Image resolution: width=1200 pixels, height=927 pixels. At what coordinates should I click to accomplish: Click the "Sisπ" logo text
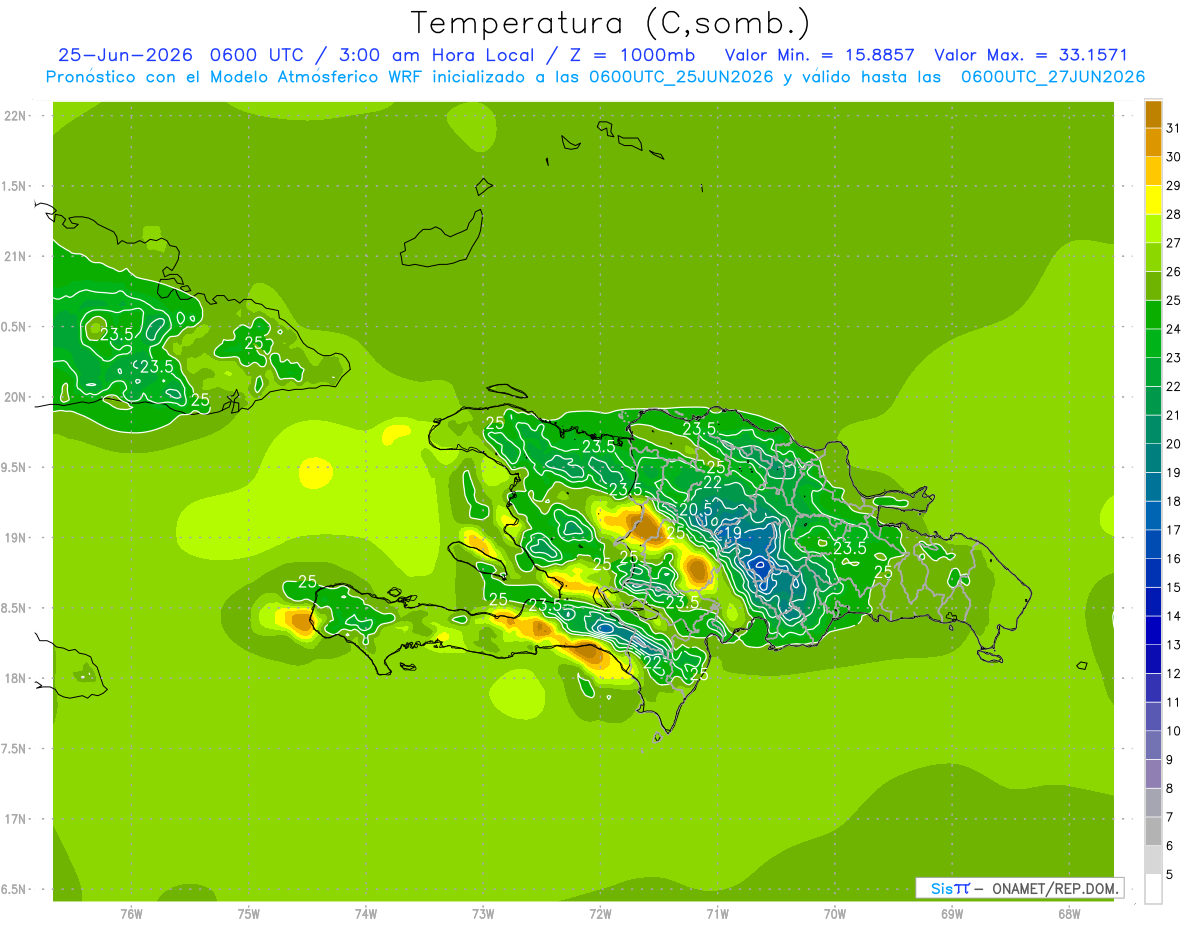[x=950, y=888]
